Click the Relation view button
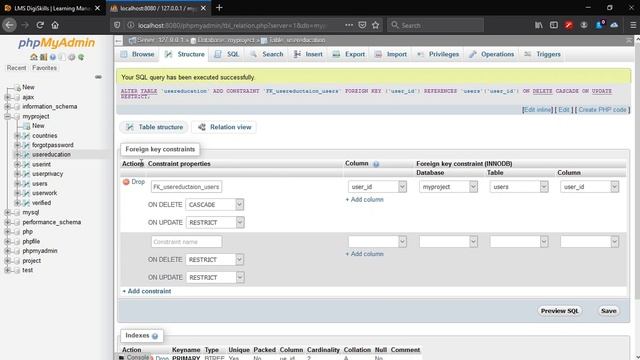This screenshot has height=360, width=640. click(x=224, y=127)
